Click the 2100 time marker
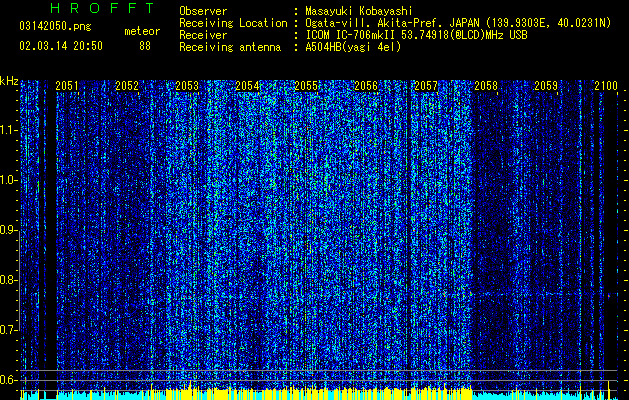Image resolution: width=629 pixels, height=400 pixels. pos(606,86)
